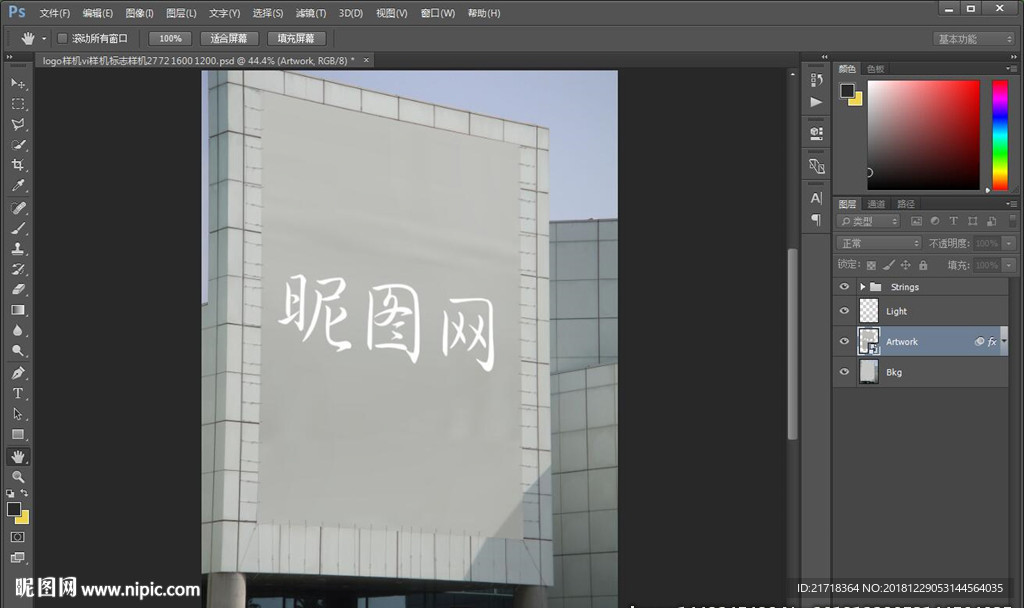Viewport: 1024px width, 608px height.
Task: Open the 滤镜(T) menu
Action: (x=311, y=13)
